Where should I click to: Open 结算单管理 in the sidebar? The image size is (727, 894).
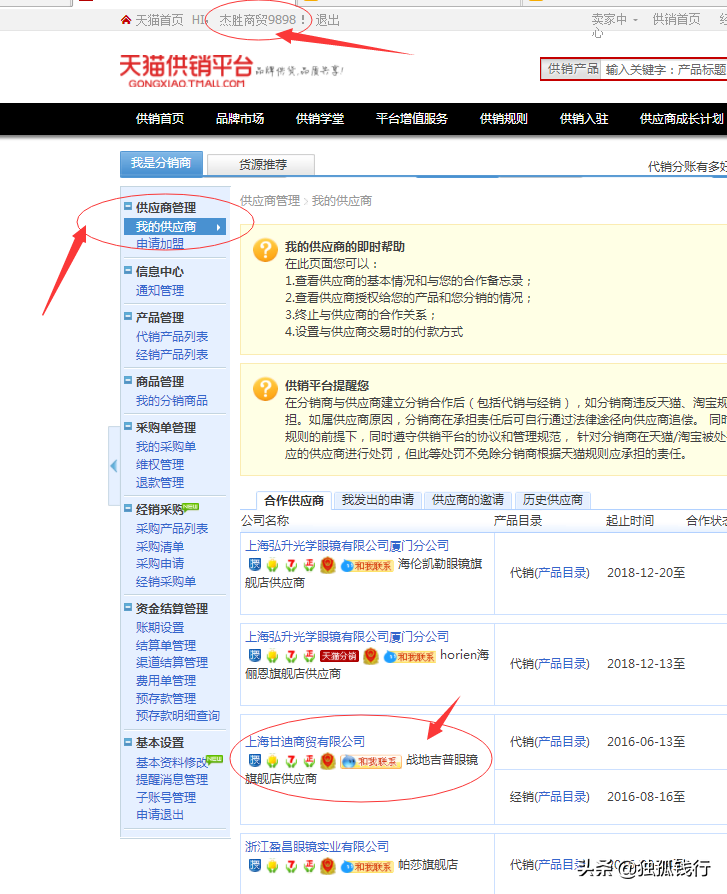(166, 645)
